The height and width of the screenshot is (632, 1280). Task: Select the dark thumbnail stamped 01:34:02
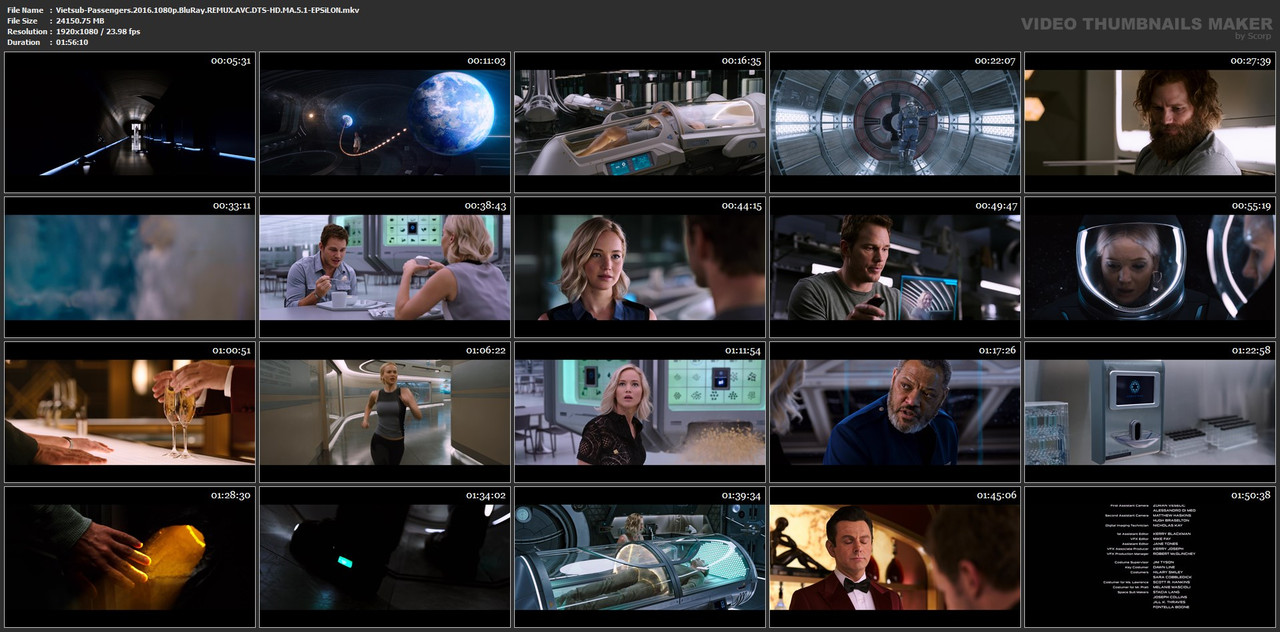click(385, 556)
